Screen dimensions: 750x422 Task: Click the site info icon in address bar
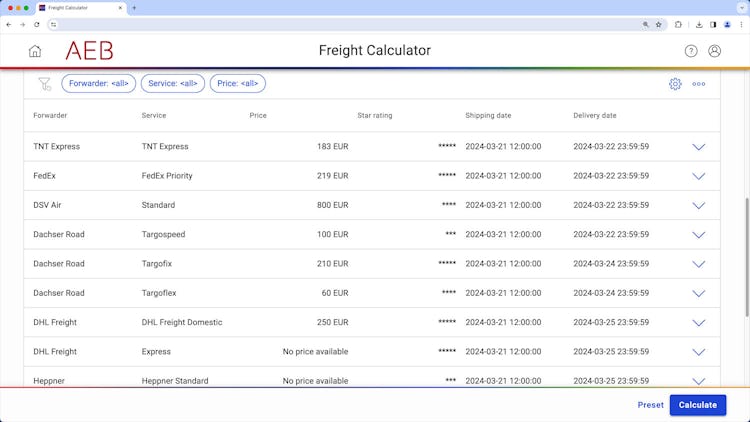click(54, 24)
